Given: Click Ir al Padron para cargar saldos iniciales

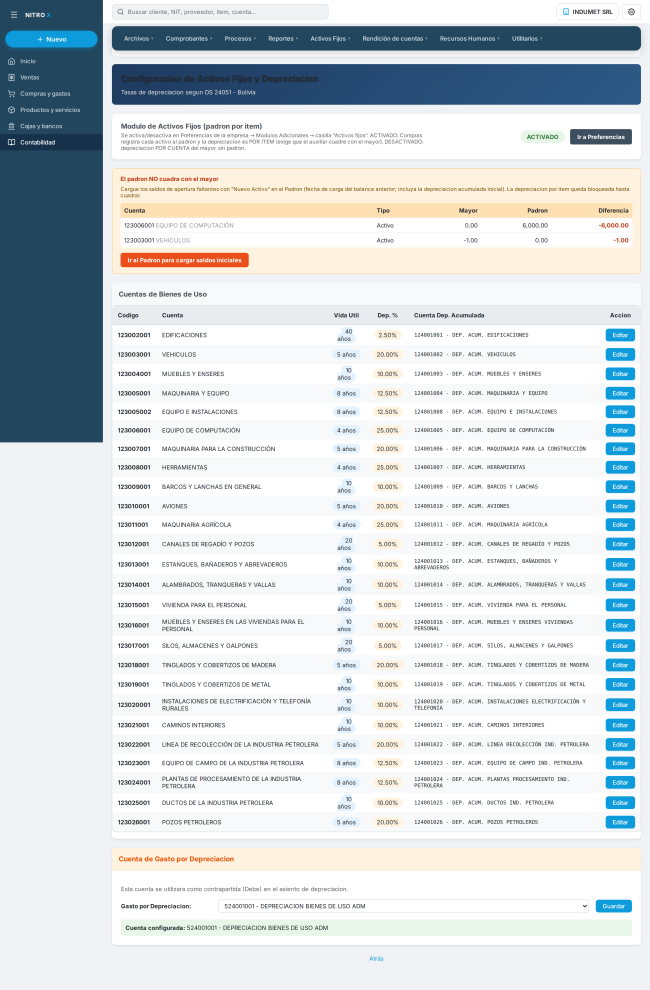Looking at the screenshot, I should click(184, 260).
